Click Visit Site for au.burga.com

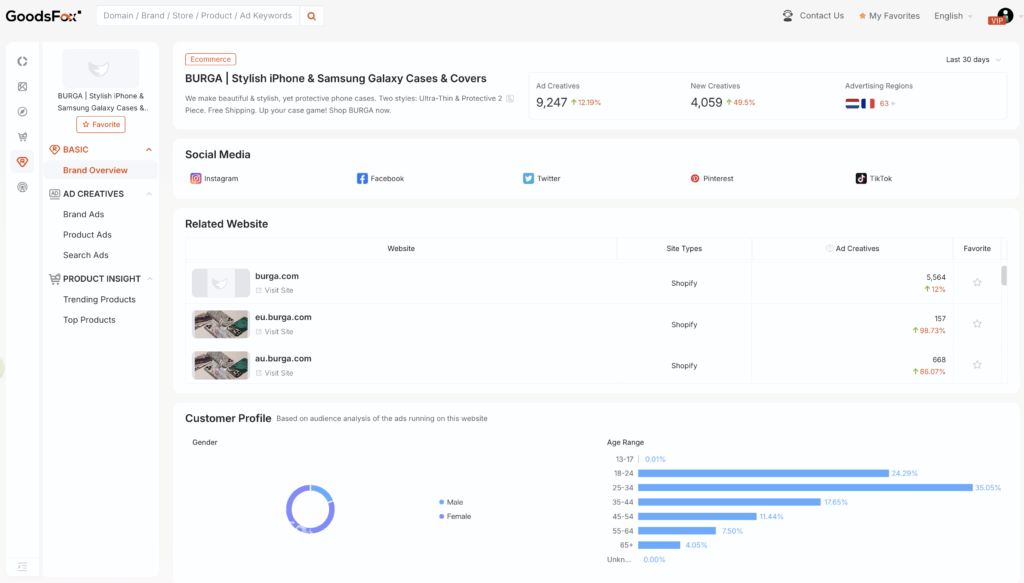[x=274, y=373]
